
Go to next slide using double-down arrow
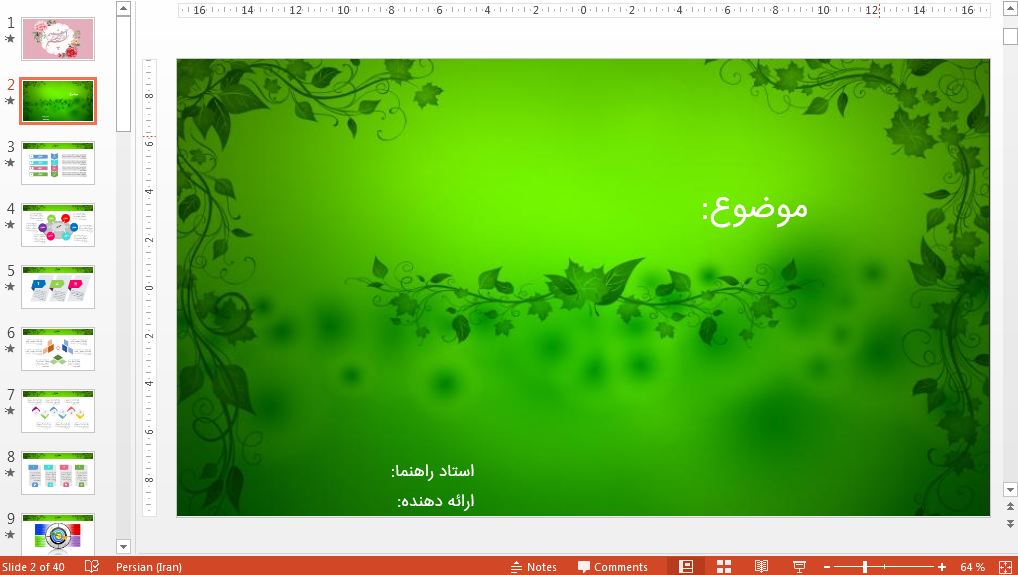1009,524
